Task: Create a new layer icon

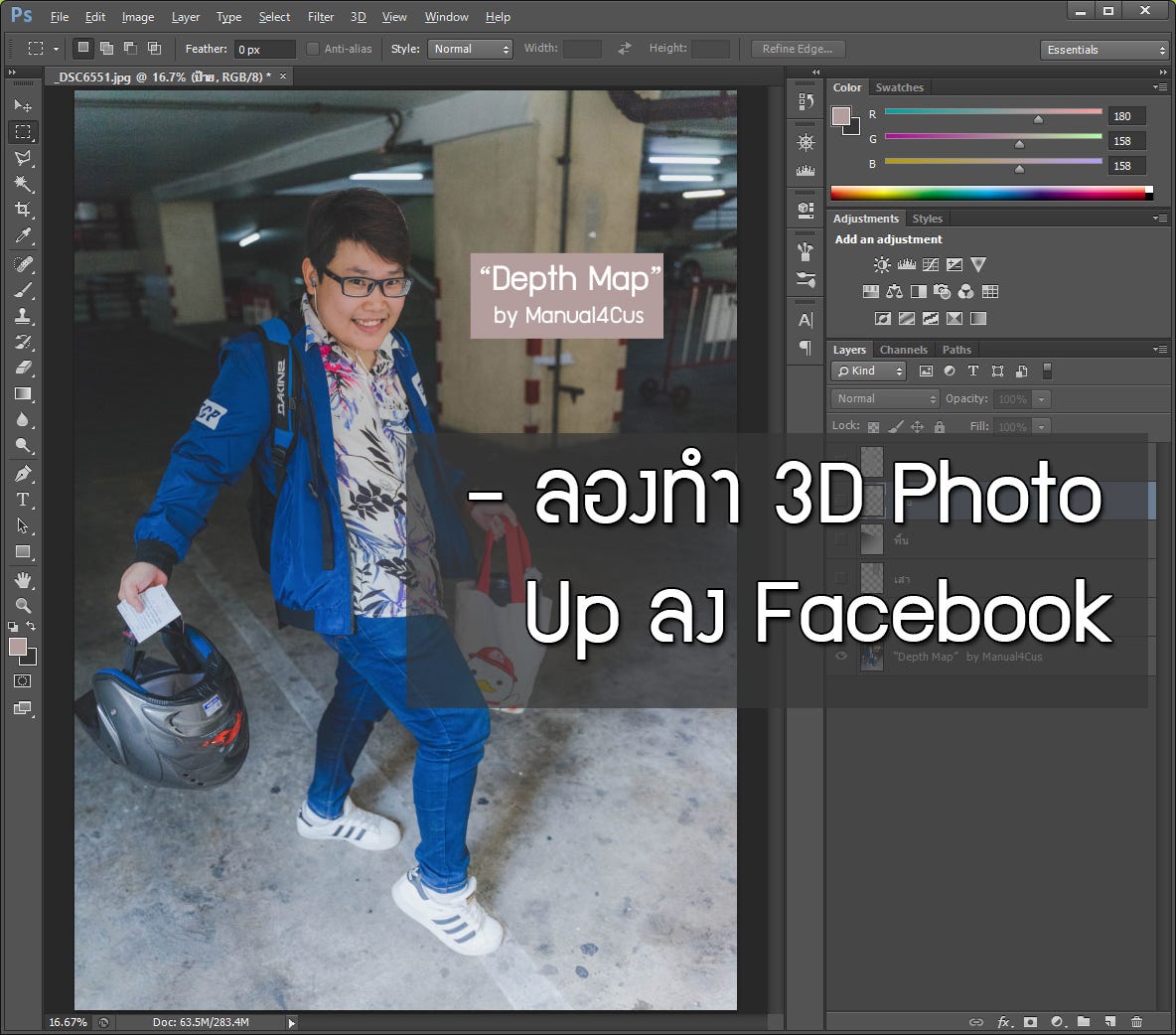Action: tap(1110, 1021)
